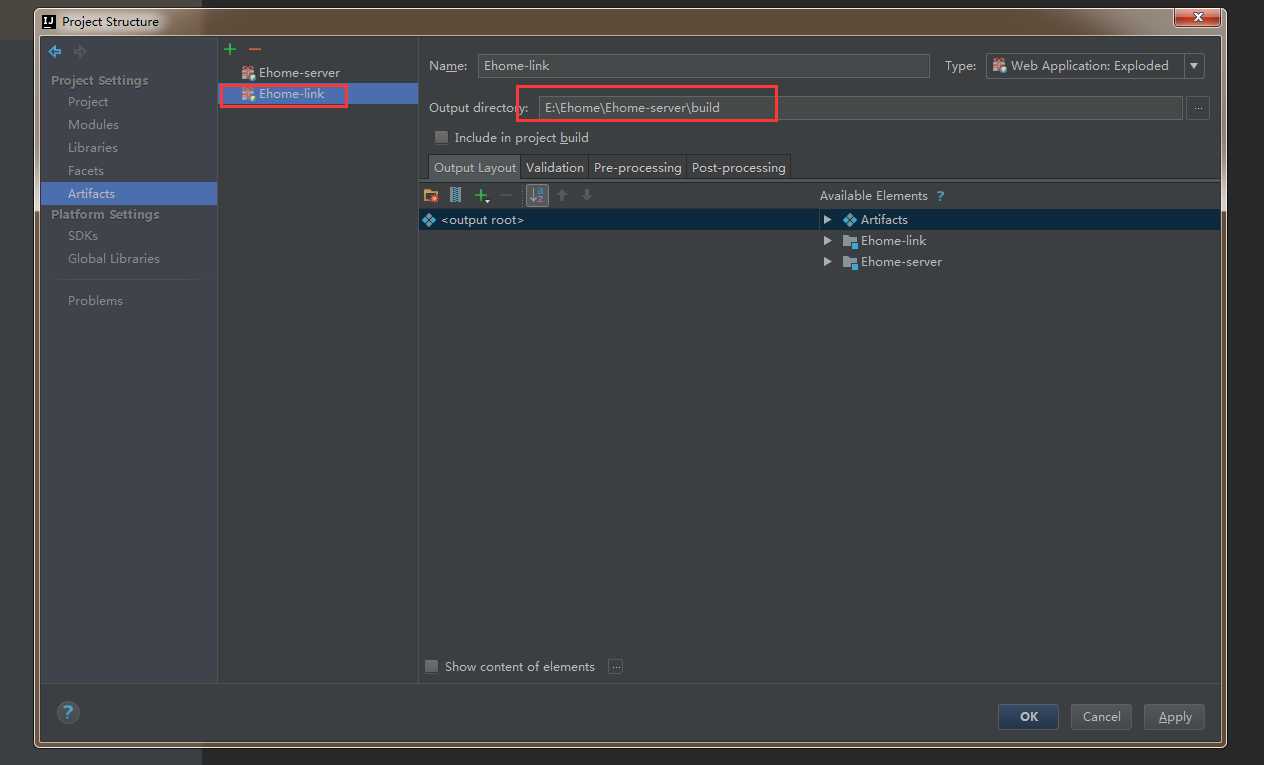Click the Artifacts node diamond icon

[x=850, y=219]
